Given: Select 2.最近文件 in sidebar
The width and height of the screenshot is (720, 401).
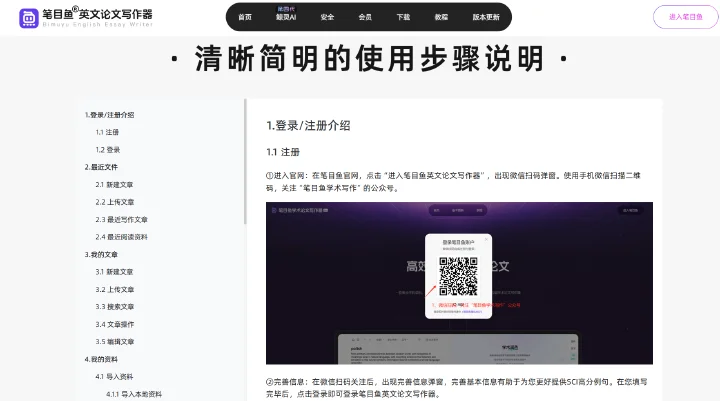Looking at the screenshot, I should 101,167.
